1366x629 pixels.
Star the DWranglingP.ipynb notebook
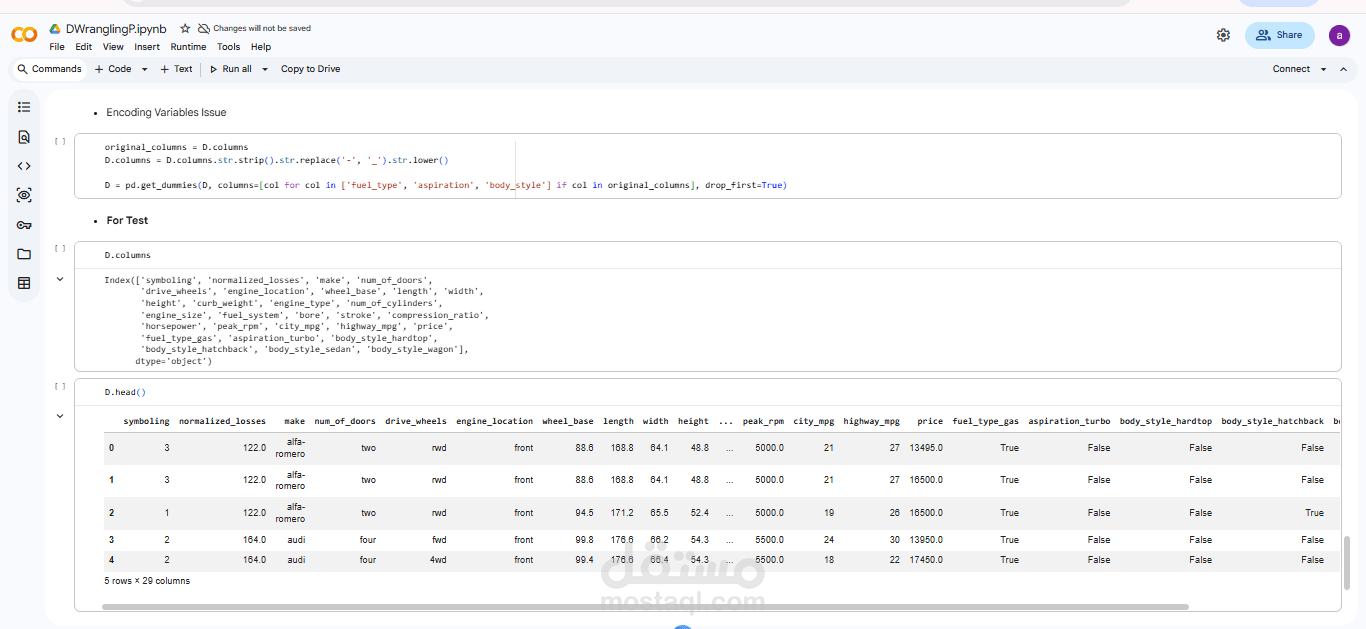(186, 29)
